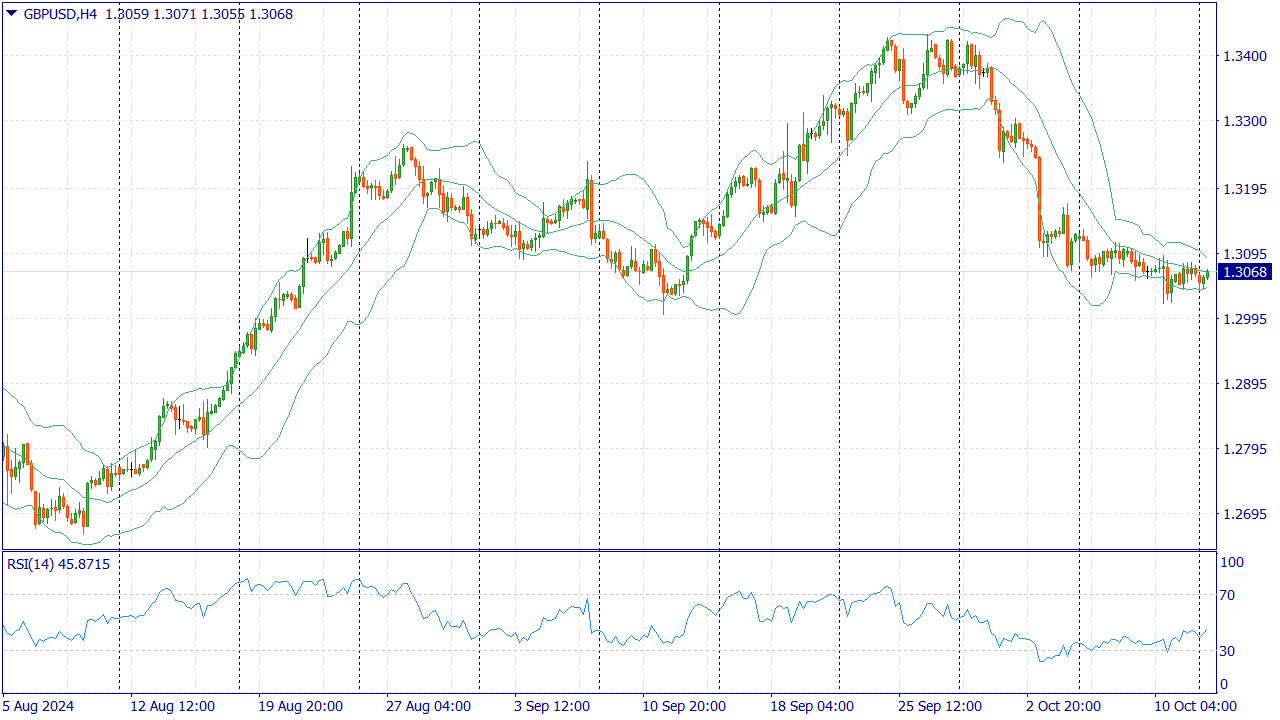Click the 1.3400 price axis label
The width and height of the screenshot is (1280, 720).
(1243, 56)
